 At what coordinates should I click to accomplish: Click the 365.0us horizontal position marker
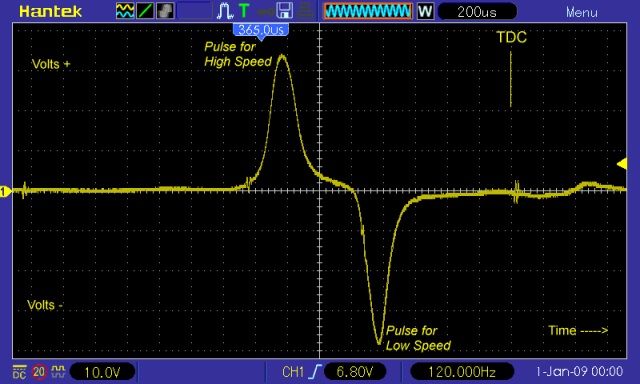[260, 31]
